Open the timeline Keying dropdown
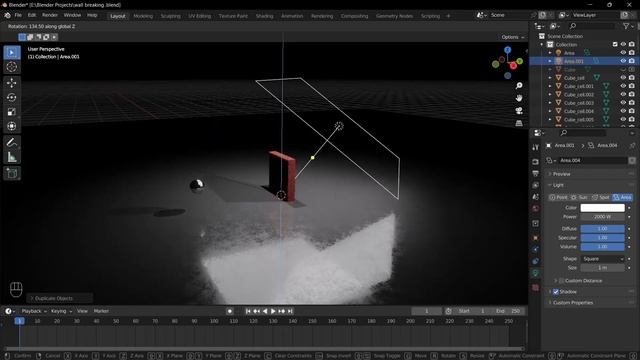The height and width of the screenshot is (360, 640). (61, 311)
